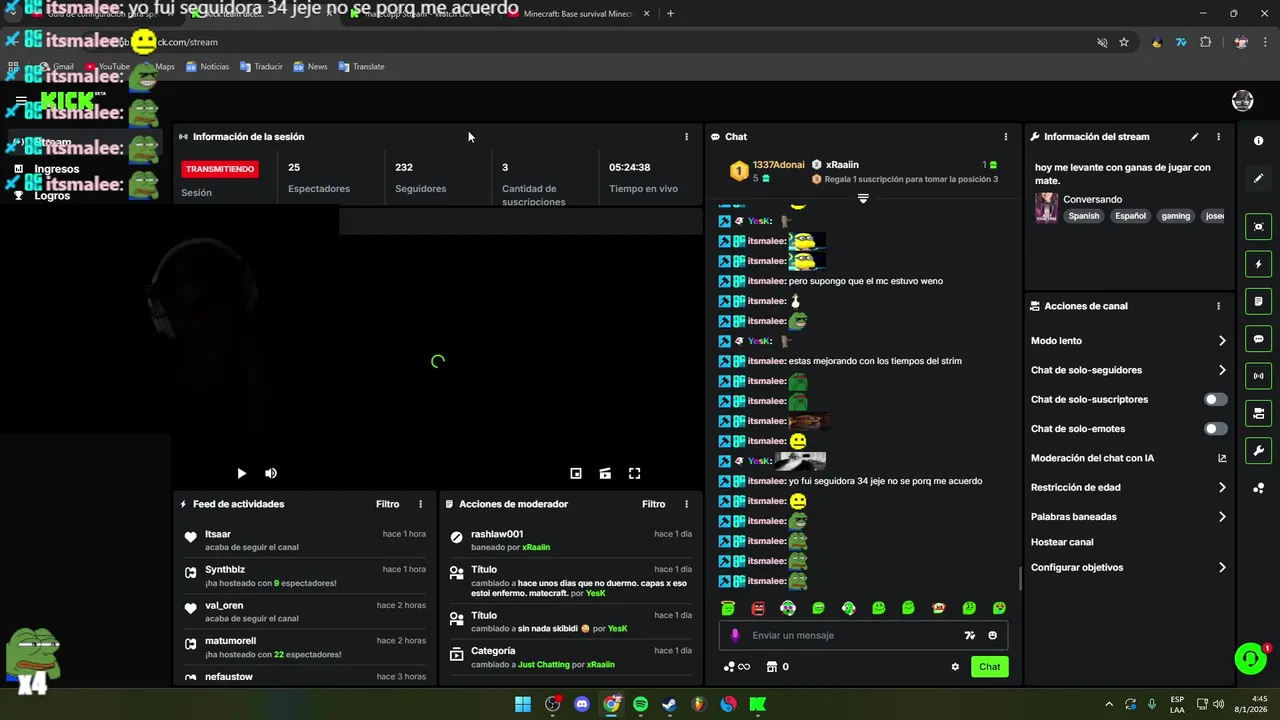
Task: Click the lightning bolt icon in right sidebar
Action: (1259, 264)
